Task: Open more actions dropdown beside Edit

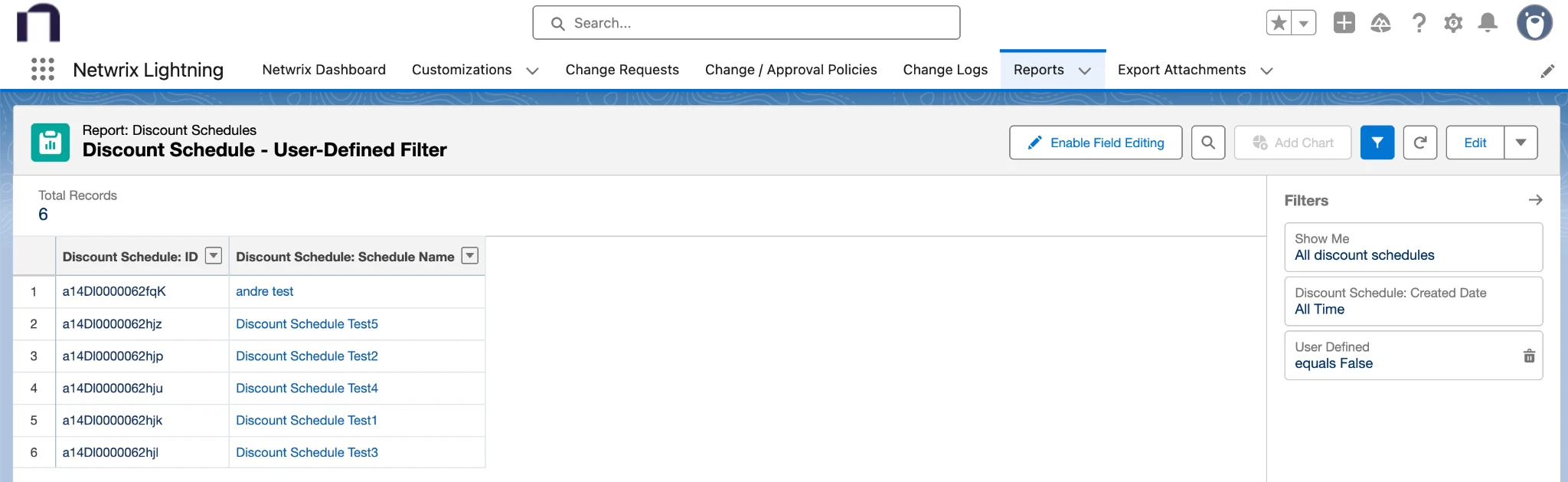Action: coord(1521,143)
